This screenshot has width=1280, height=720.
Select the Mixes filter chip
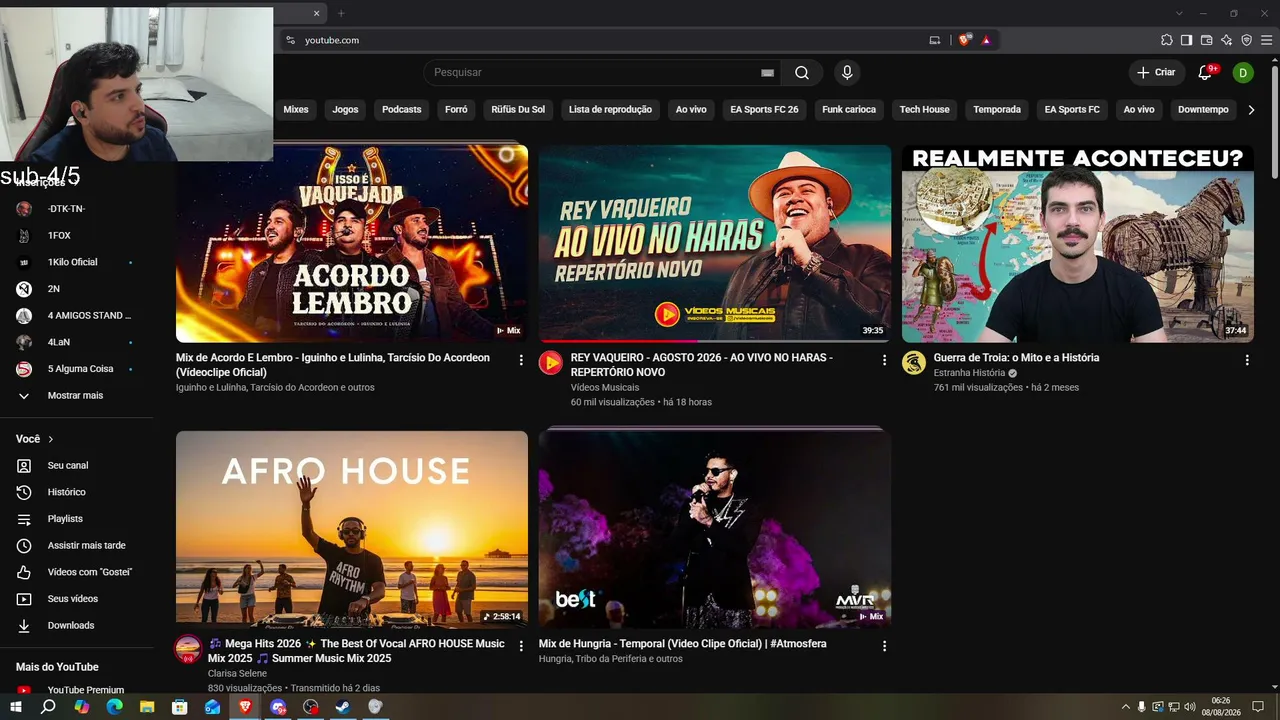pyautogui.click(x=296, y=109)
